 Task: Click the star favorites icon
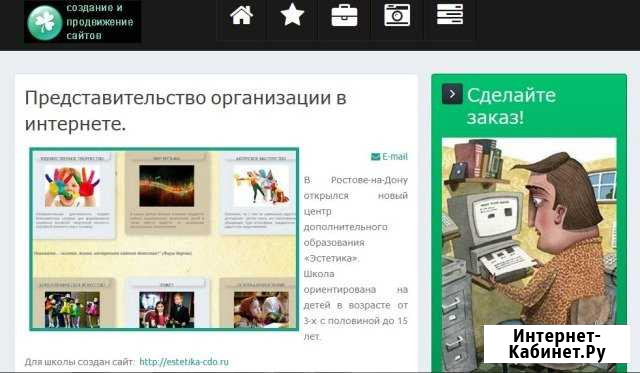coord(292,15)
